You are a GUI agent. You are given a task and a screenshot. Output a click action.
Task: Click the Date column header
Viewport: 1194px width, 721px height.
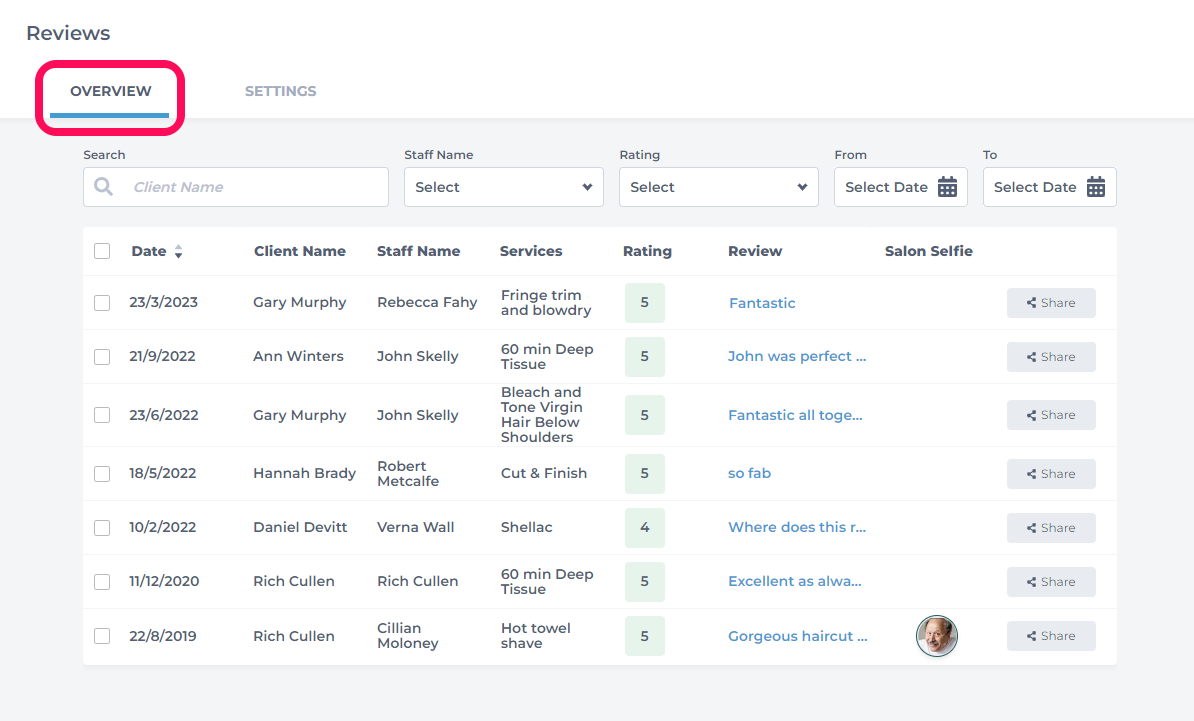point(148,251)
